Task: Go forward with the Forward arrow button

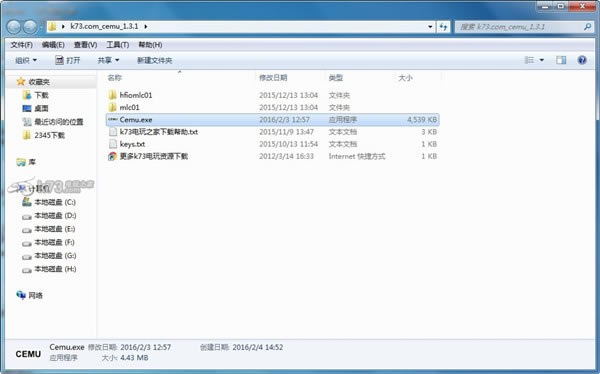Action: [x=30, y=27]
